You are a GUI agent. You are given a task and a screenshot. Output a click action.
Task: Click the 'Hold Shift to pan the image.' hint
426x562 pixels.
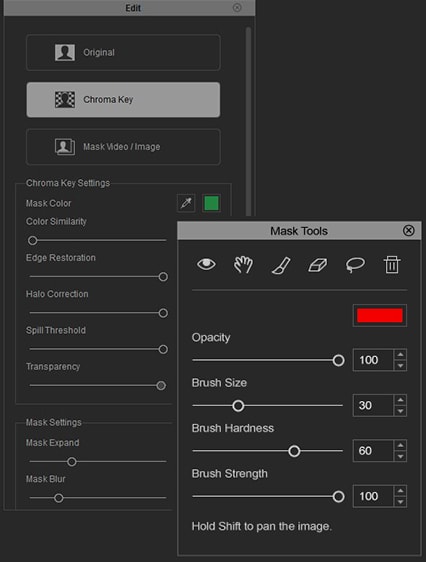point(262,527)
